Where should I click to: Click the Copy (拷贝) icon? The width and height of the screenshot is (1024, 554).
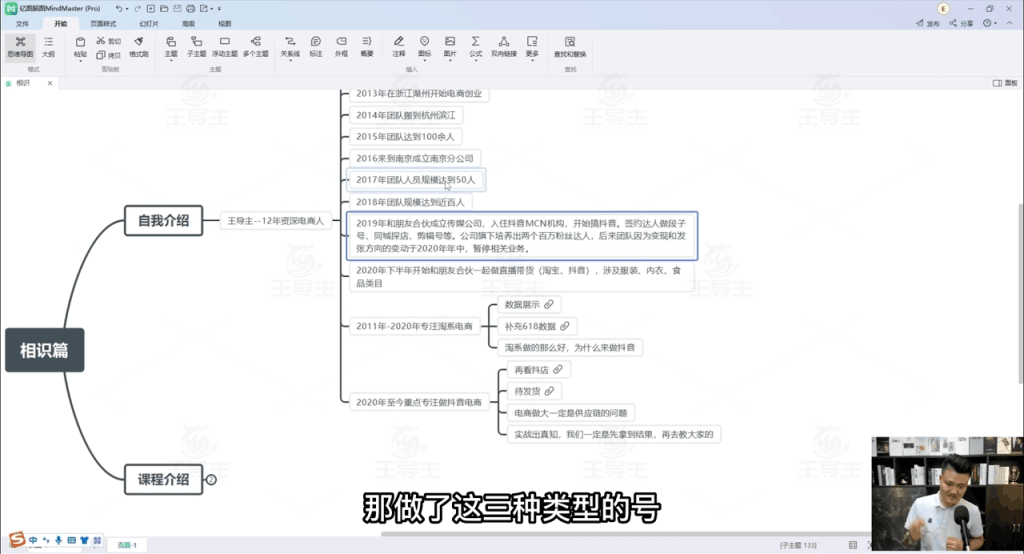tap(101, 55)
